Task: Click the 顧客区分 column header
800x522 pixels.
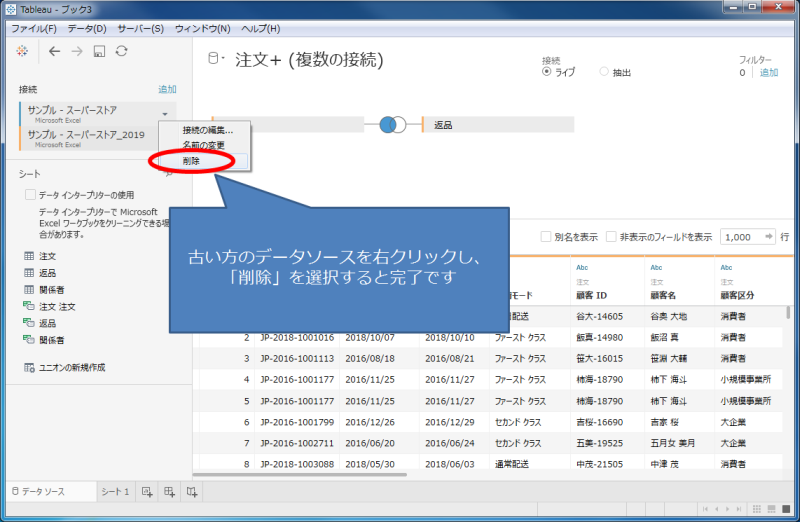Action: coord(737,295)
